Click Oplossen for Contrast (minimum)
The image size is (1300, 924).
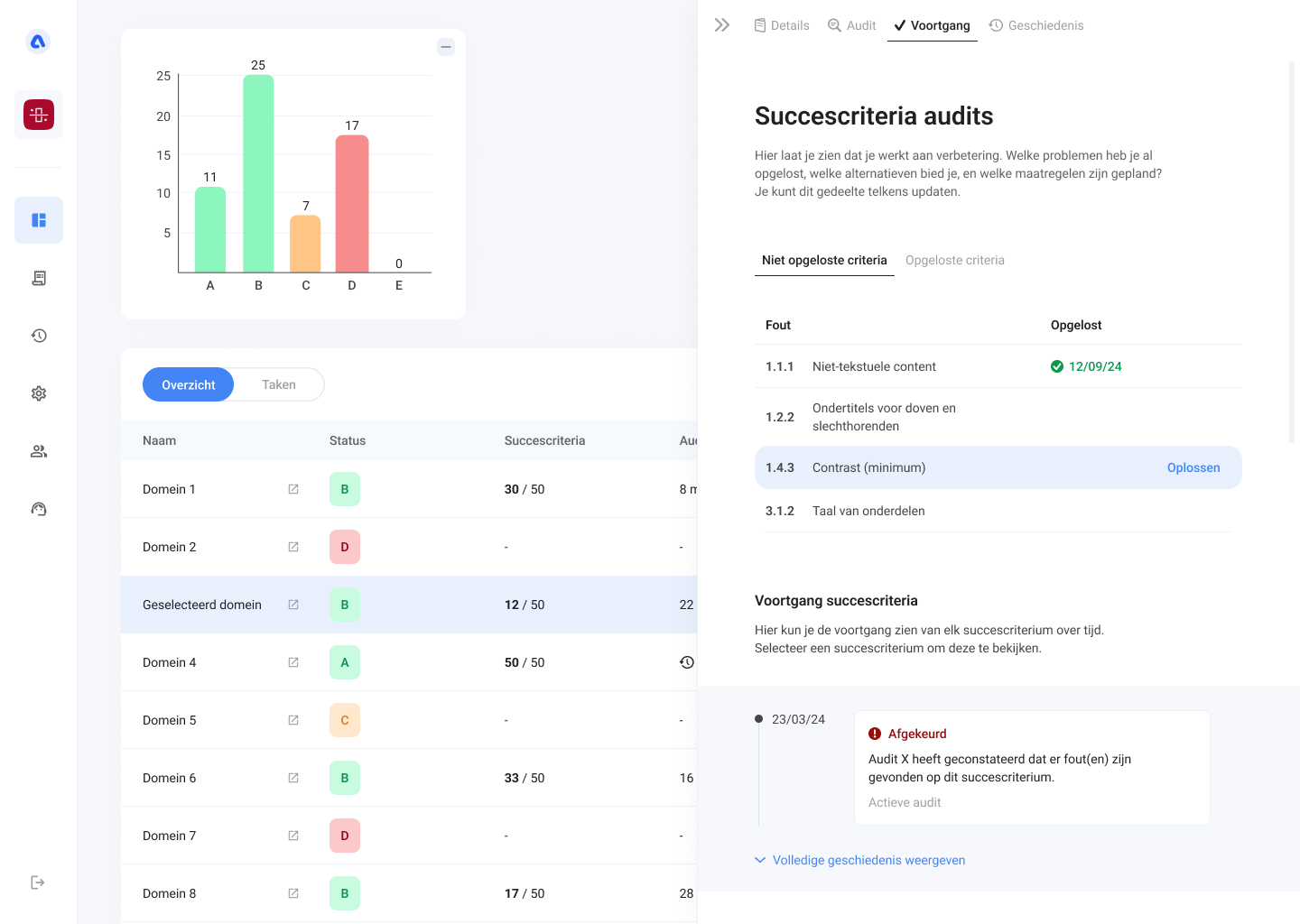[1193, 467]
